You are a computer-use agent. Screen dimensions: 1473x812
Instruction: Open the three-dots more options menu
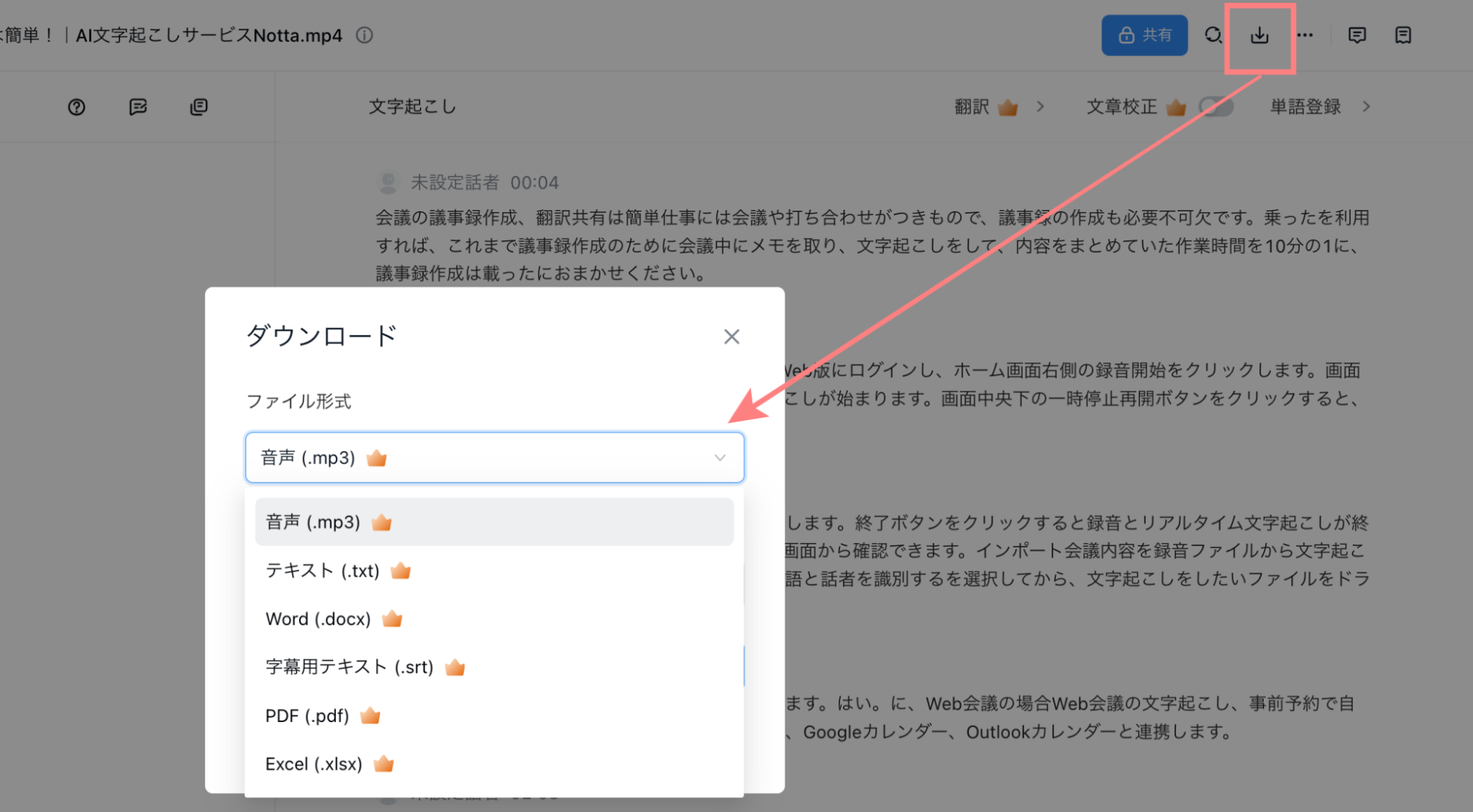click(x=1305, y=35)
